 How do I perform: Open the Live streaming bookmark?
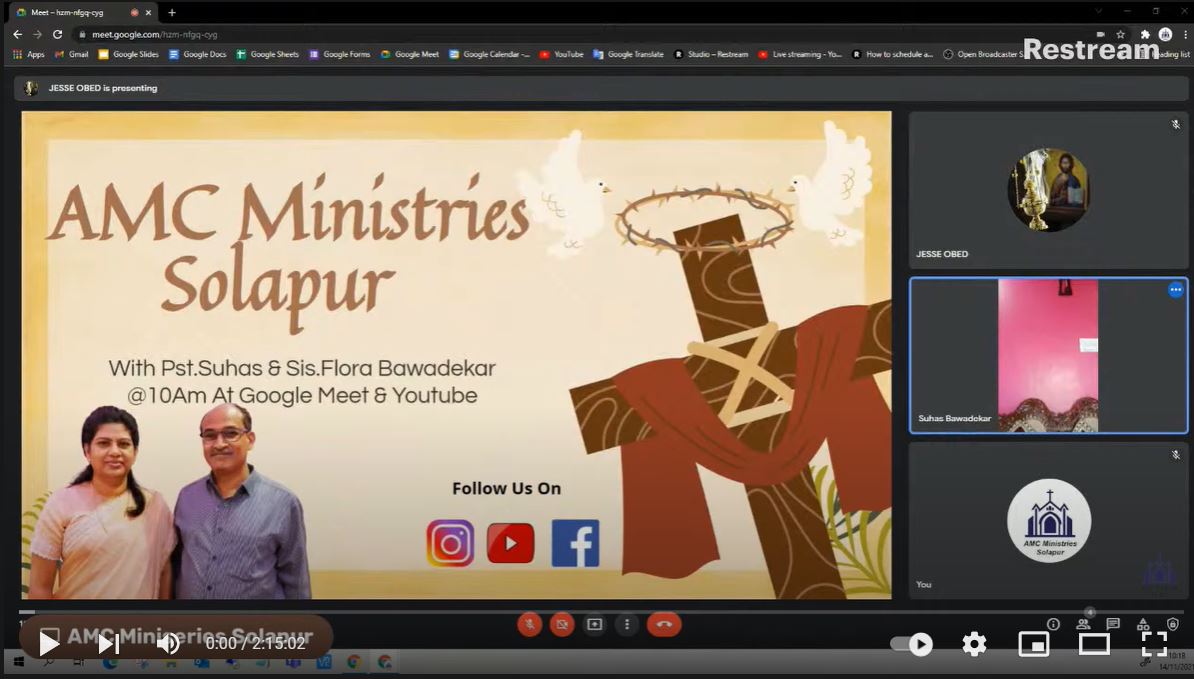(x=800, y=54)
